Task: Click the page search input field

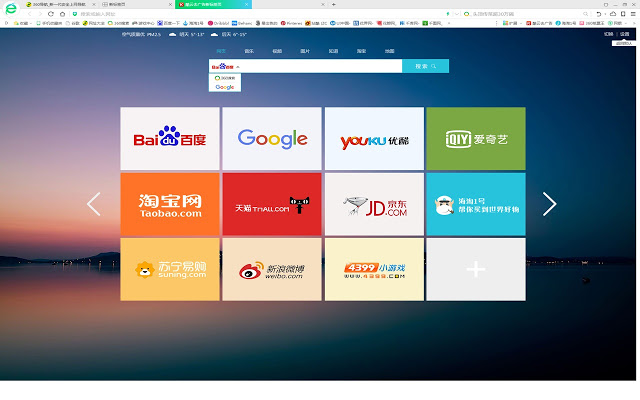Action: [320, 67]
